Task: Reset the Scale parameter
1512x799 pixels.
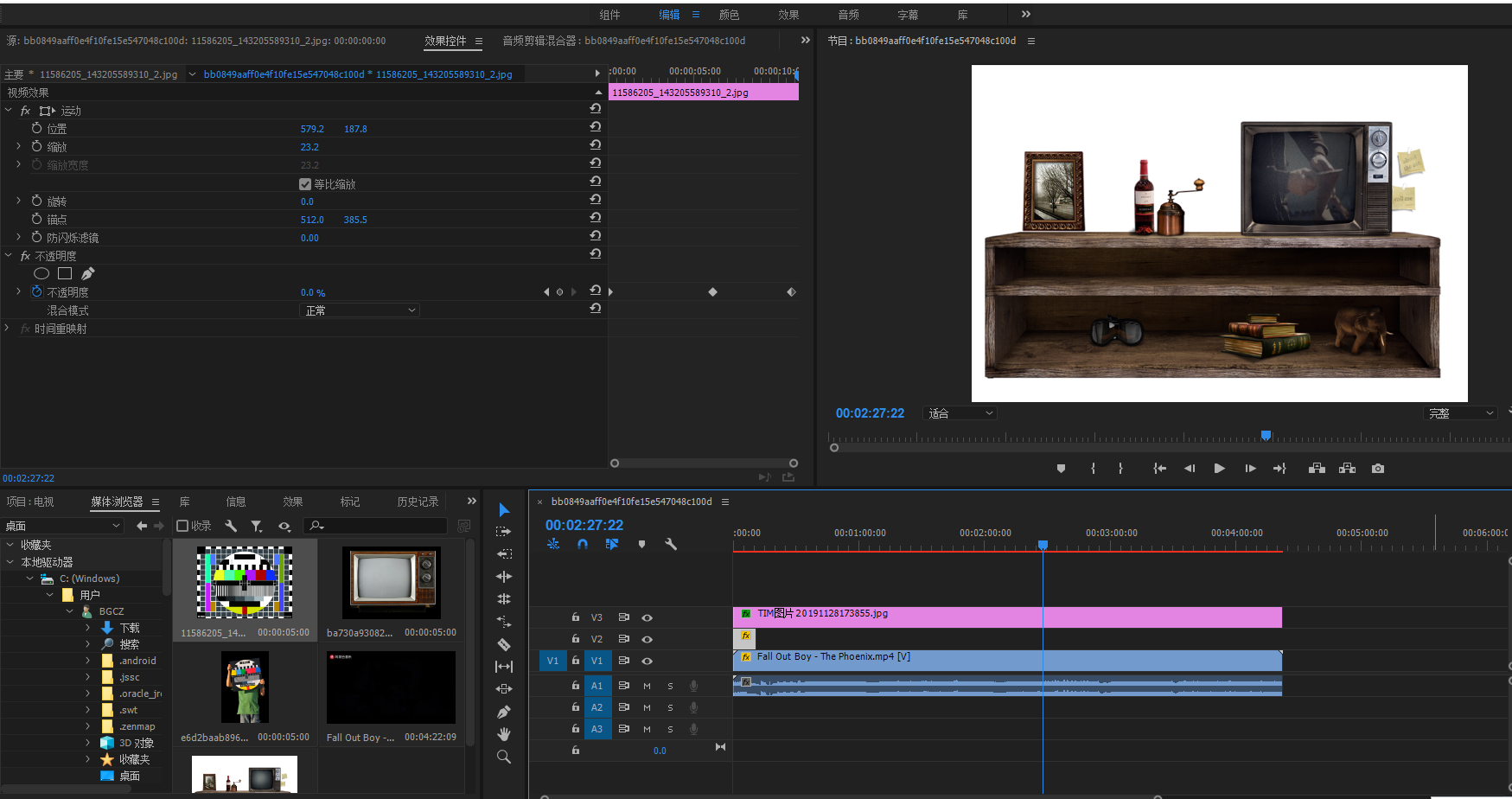Action: pos(595,145)
